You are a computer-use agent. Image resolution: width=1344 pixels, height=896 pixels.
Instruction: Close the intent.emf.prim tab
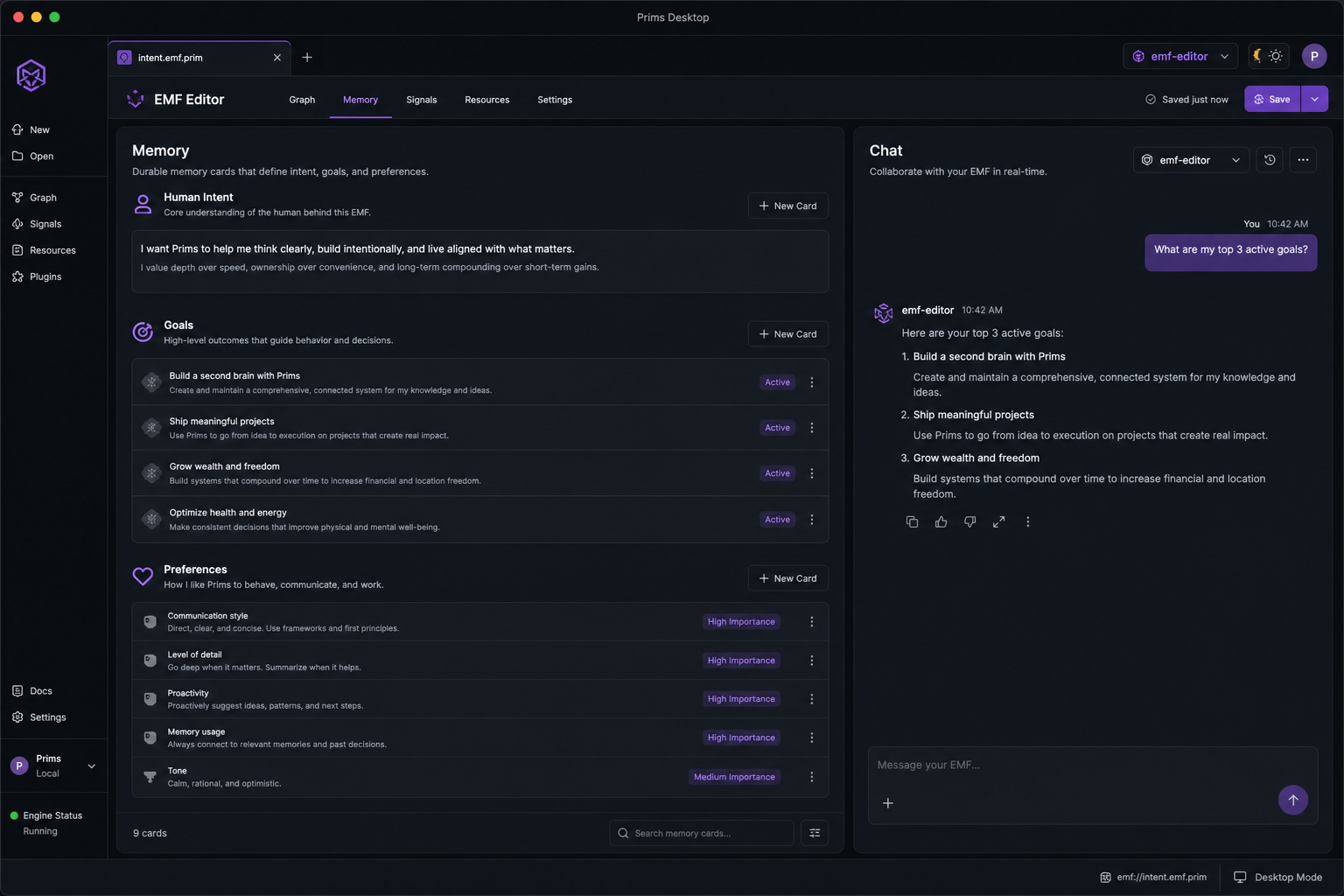[277, 58]
